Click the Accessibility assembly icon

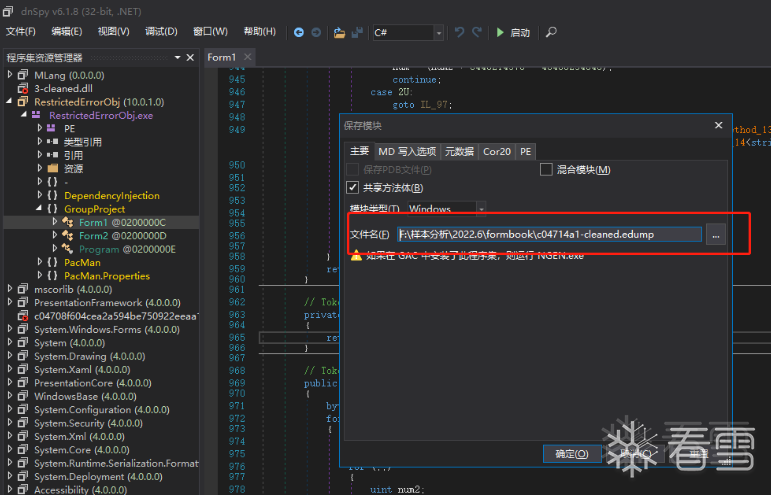click(23, 490)
